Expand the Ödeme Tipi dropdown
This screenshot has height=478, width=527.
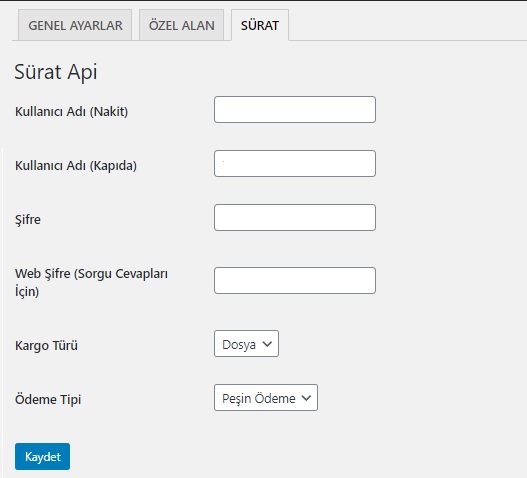(x=266, y=398)
